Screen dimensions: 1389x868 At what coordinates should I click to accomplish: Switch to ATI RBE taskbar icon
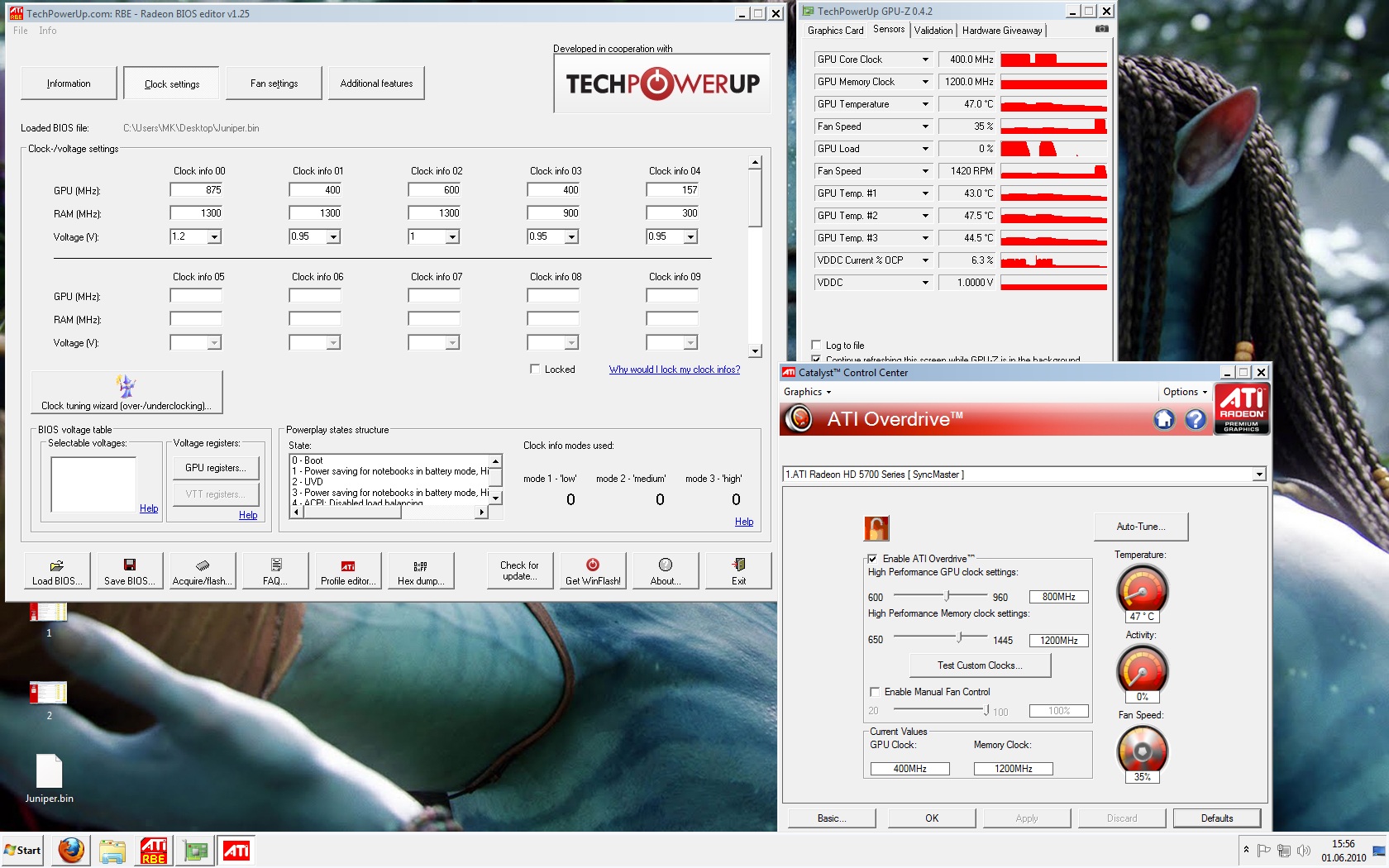click(154, 850)
